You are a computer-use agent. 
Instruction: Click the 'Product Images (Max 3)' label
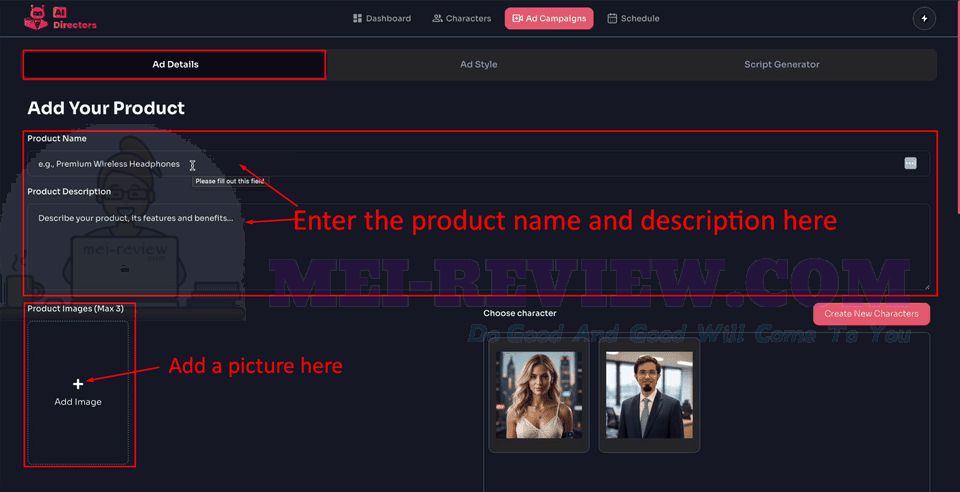[75, 308]
